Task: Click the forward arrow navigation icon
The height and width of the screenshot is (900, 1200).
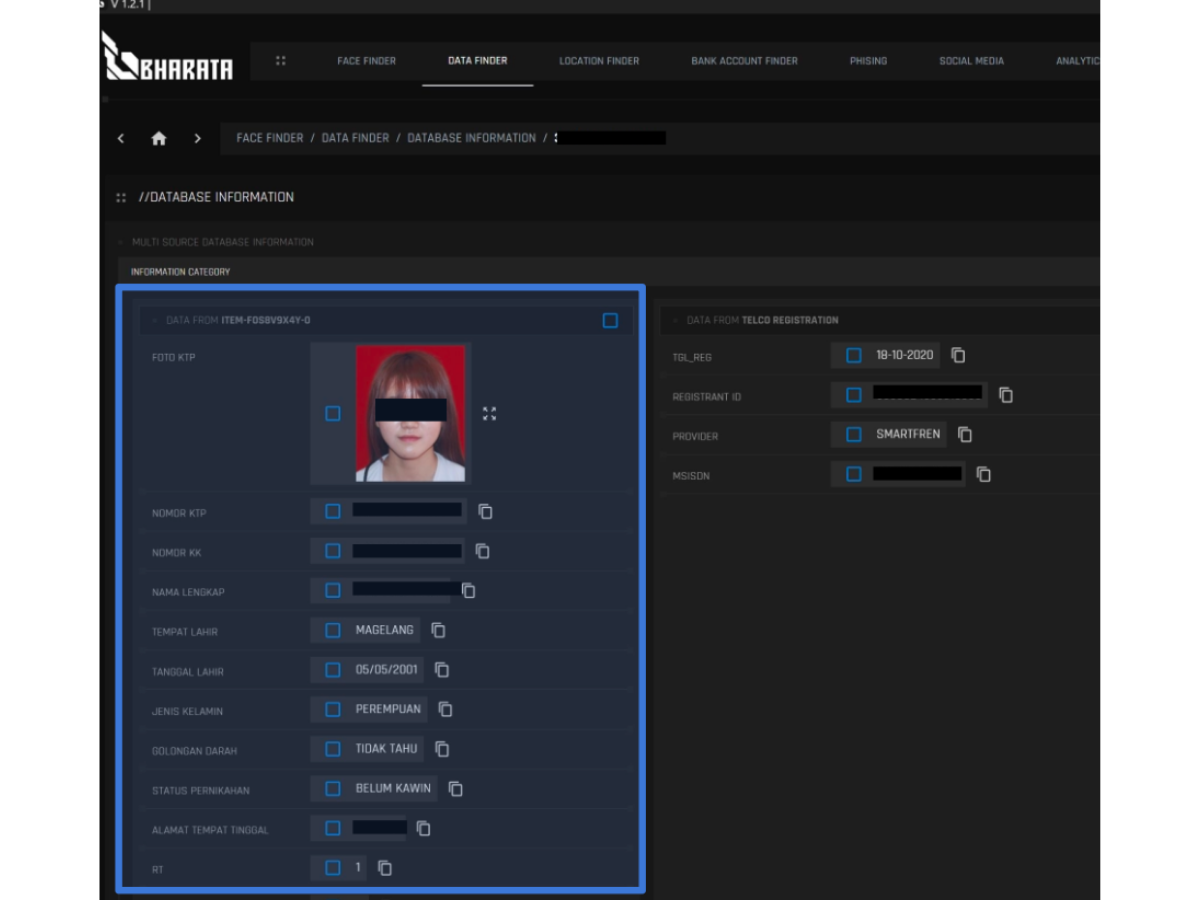Action: tap(197, 139)
